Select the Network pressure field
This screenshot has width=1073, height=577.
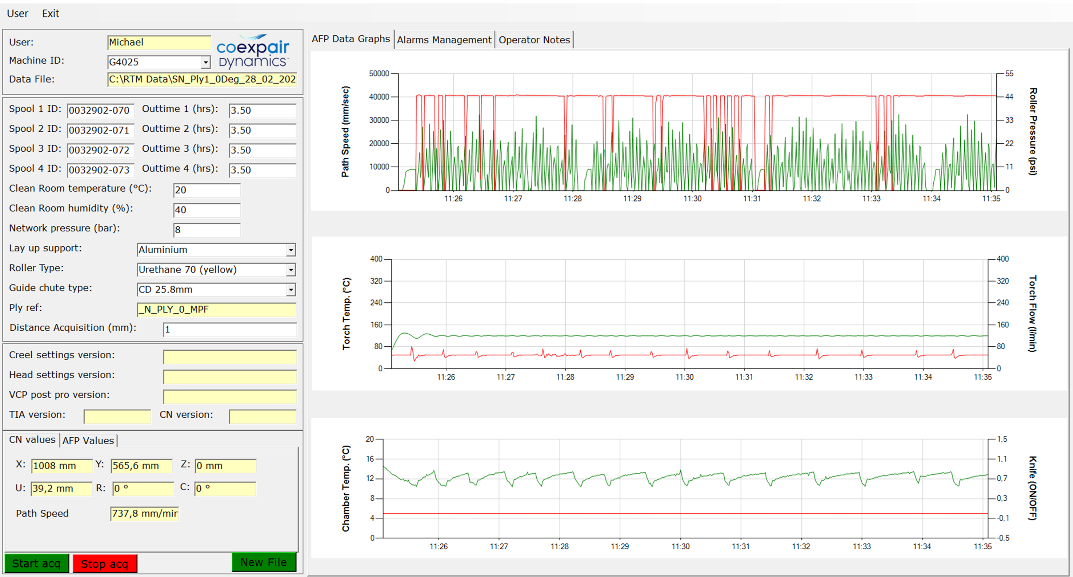pos(207,229)
